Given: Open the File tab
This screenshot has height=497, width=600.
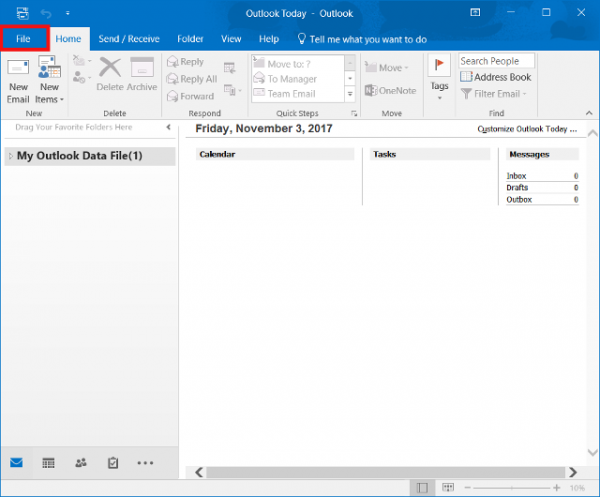Looking at the screenshot, I should click(23, 39).
